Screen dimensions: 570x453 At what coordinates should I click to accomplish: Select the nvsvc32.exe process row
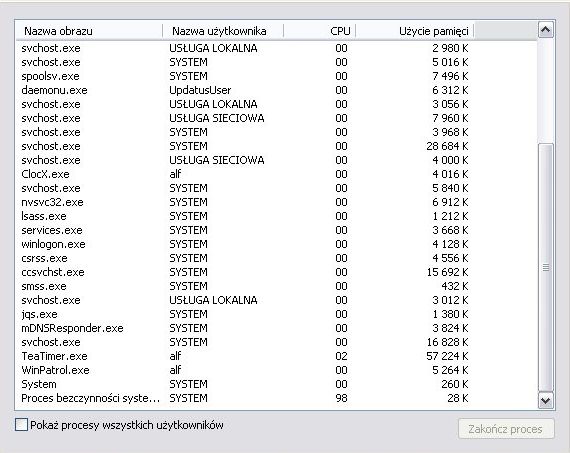pos(276,202)
